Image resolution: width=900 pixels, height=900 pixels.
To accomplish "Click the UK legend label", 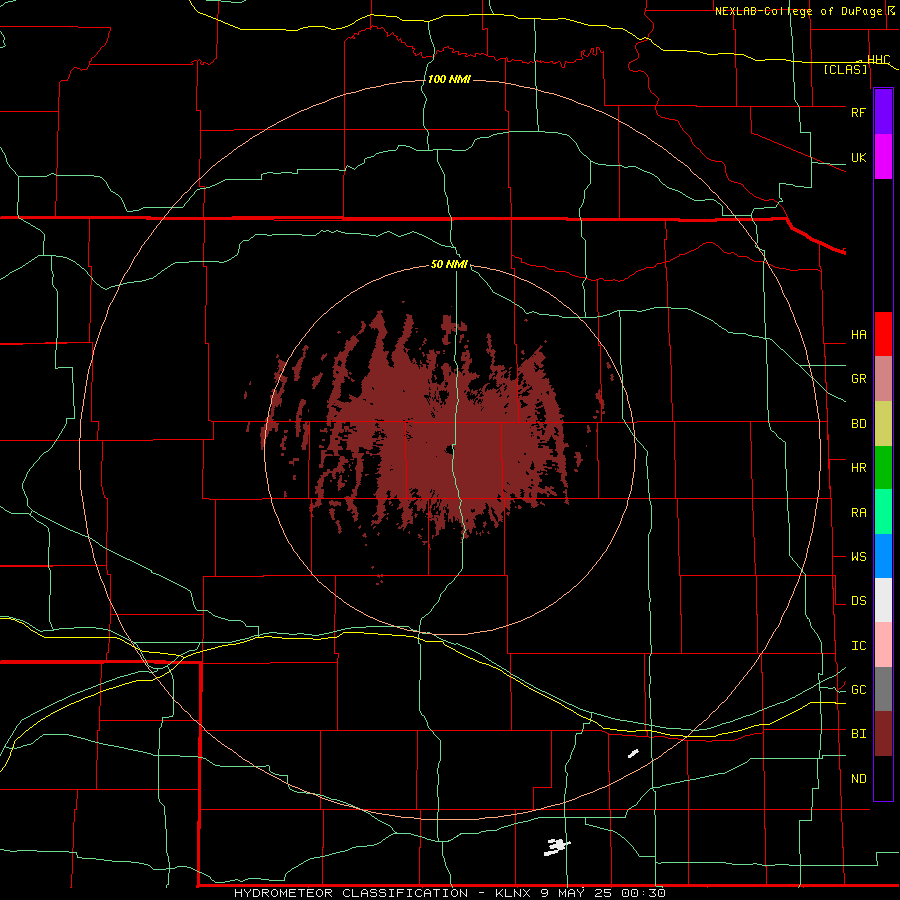I will click(858, 157).
